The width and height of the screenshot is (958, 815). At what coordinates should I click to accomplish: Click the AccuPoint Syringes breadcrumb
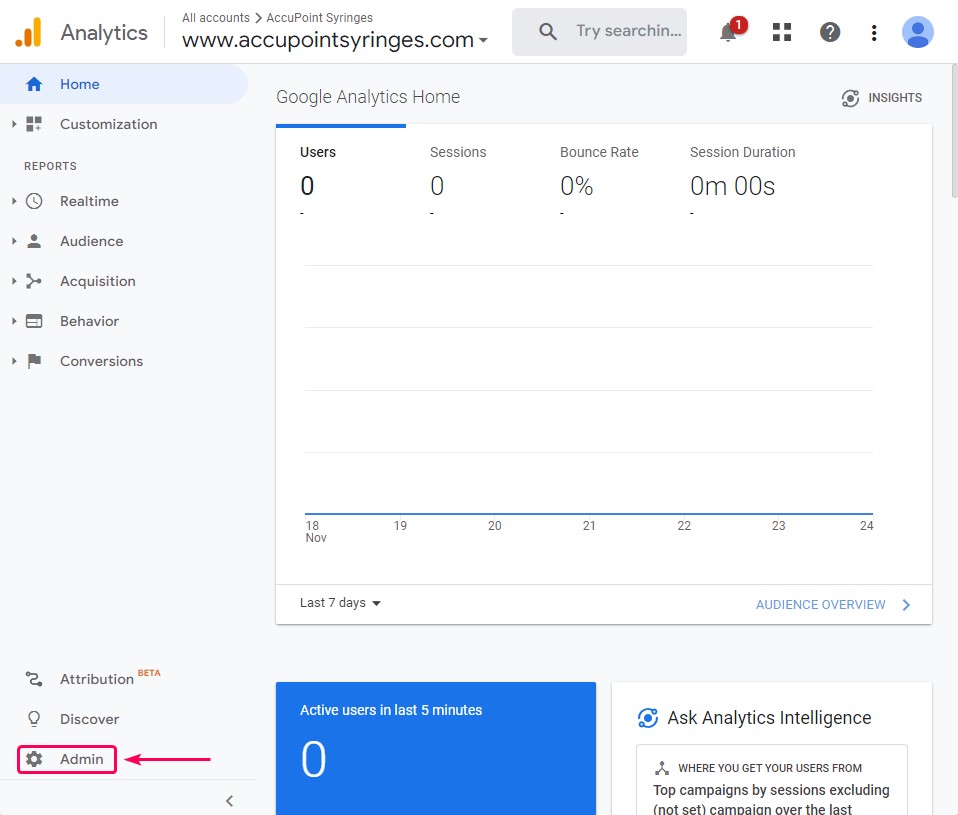[320, 18]
